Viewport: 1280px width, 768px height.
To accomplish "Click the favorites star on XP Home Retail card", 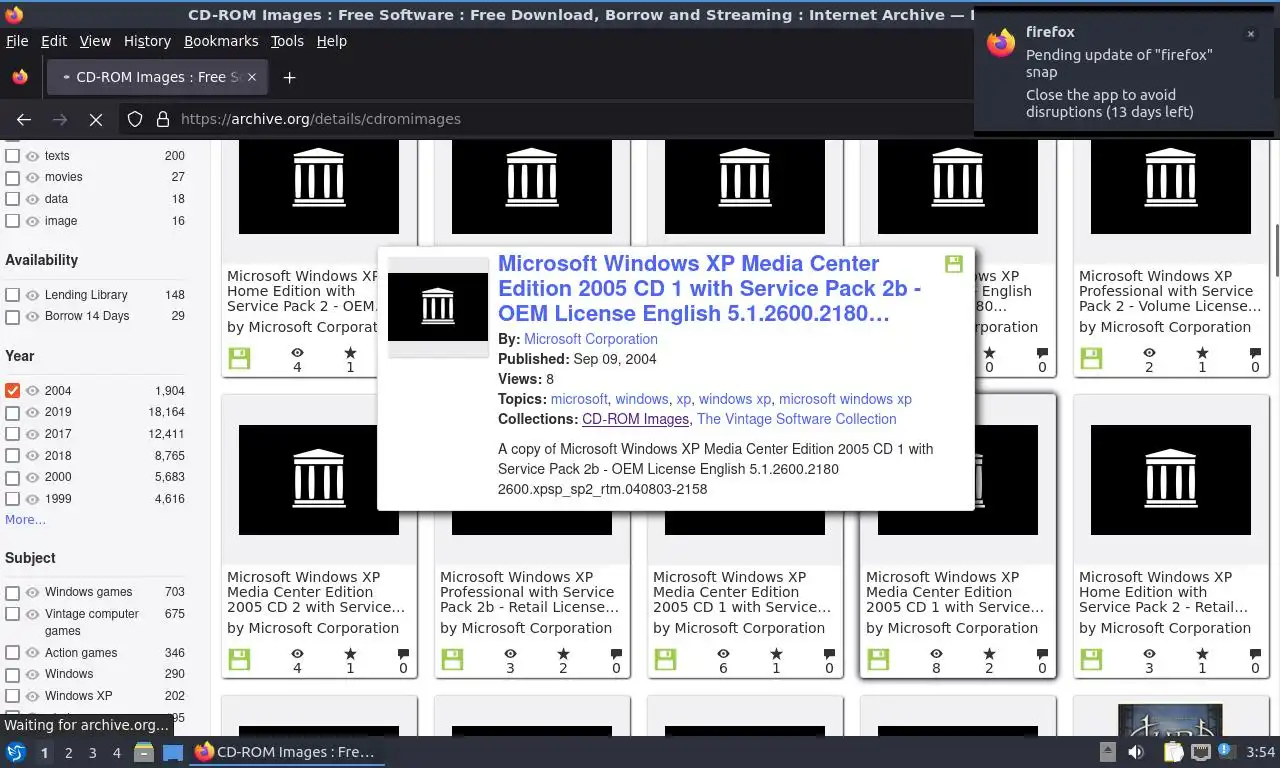I will click(1202, 654).
